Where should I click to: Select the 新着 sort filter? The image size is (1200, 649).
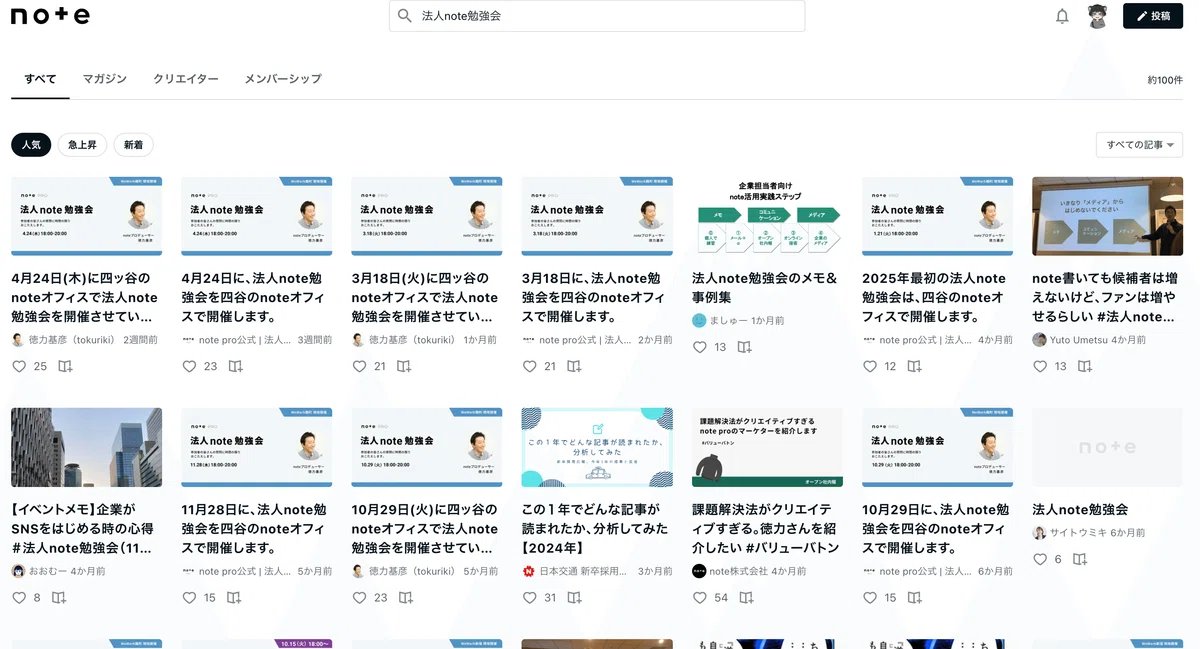click(134, 145)
